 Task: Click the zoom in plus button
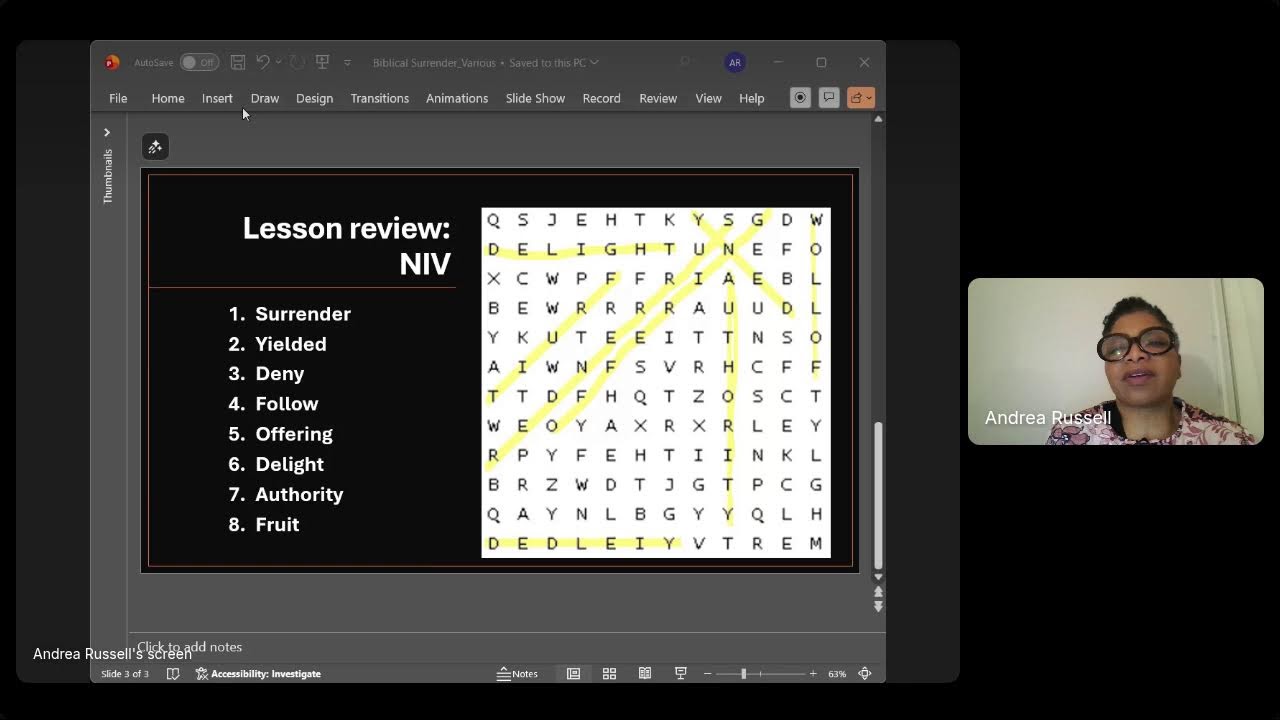click(813, 674)
